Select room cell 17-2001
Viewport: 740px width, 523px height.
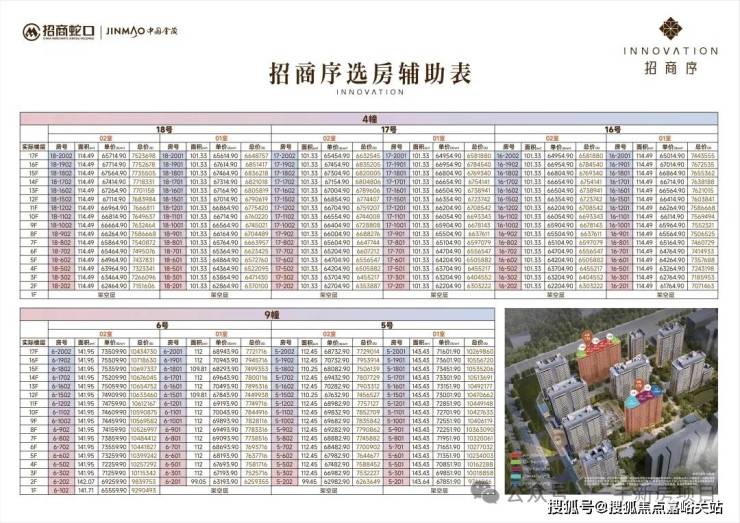coord(396,156)
